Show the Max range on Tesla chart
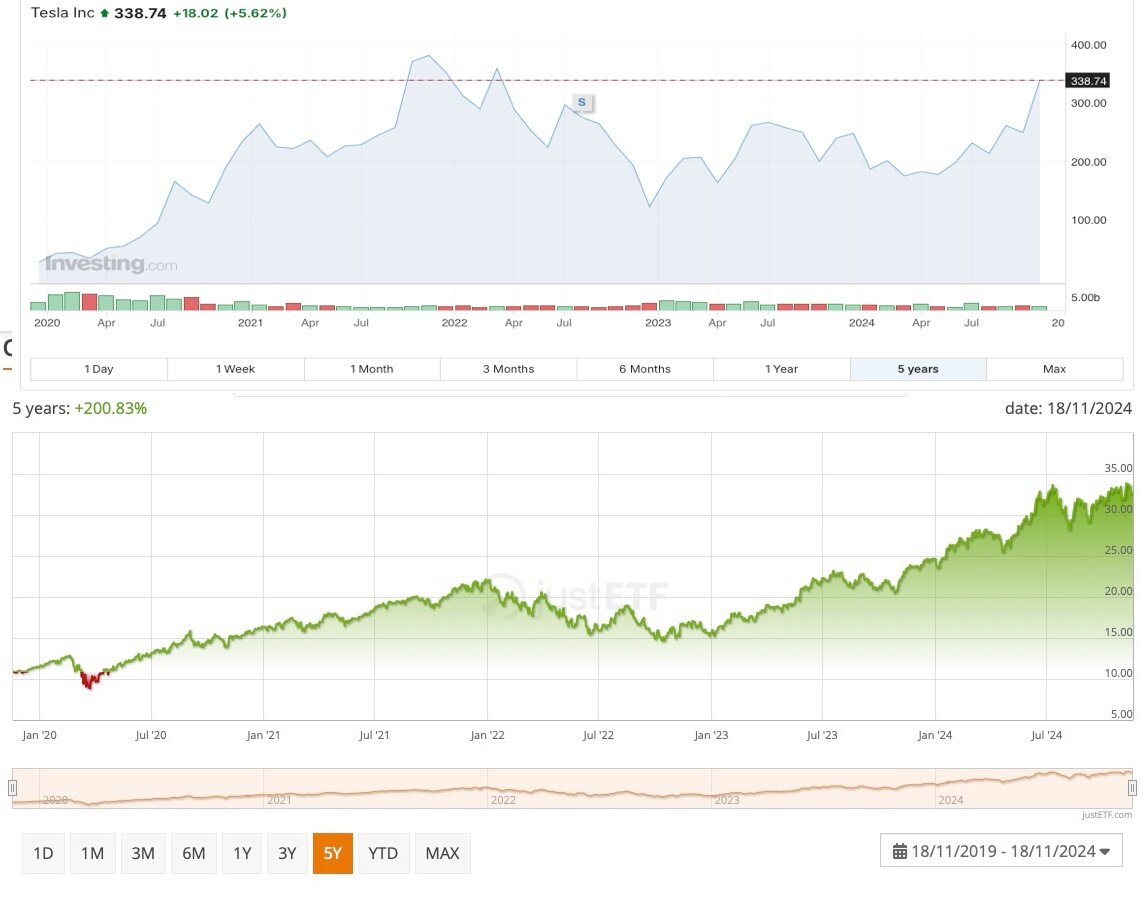Image resolution: width=1143 pixels, height=900 pixels. [x=1054, y=369]
